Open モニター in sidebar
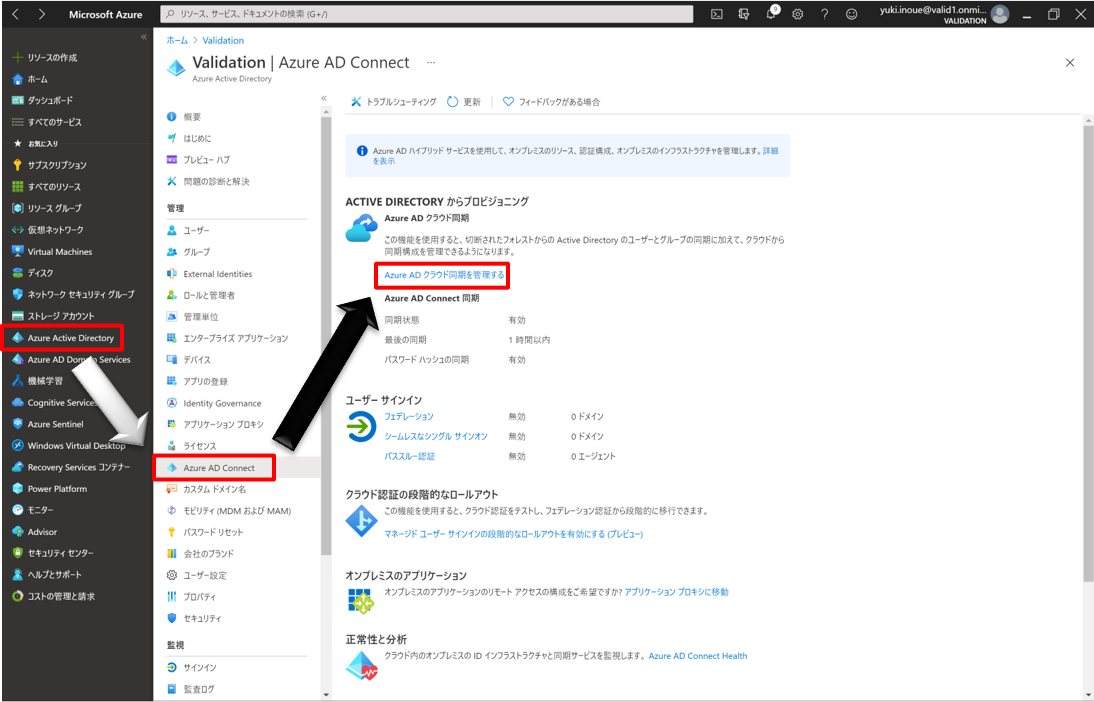The width and height of the screenshot is (1094, 702). pyautogui.click(x=33, y=510)
